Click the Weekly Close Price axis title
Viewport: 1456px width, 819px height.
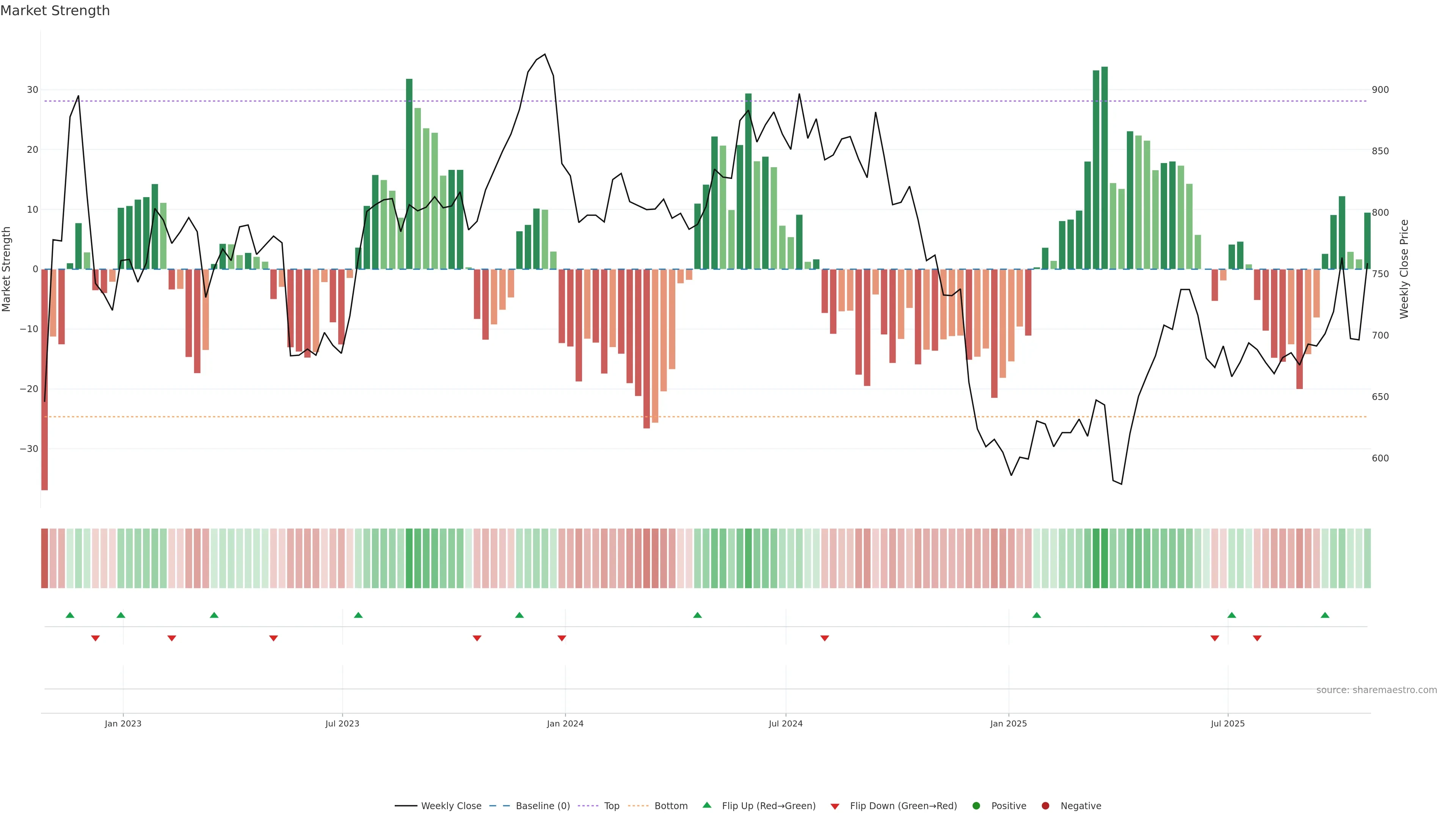pyautogui.click(x=1404, y=269)
